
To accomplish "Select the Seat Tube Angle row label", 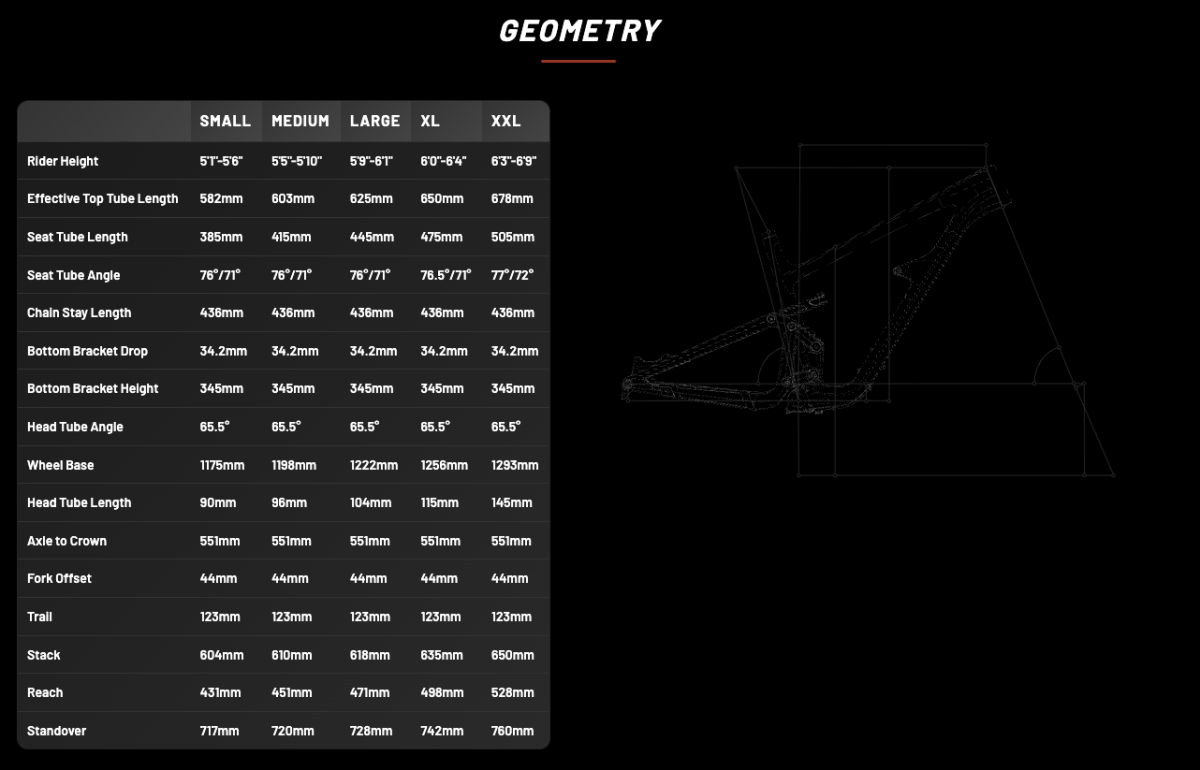I will pos(73,275).
